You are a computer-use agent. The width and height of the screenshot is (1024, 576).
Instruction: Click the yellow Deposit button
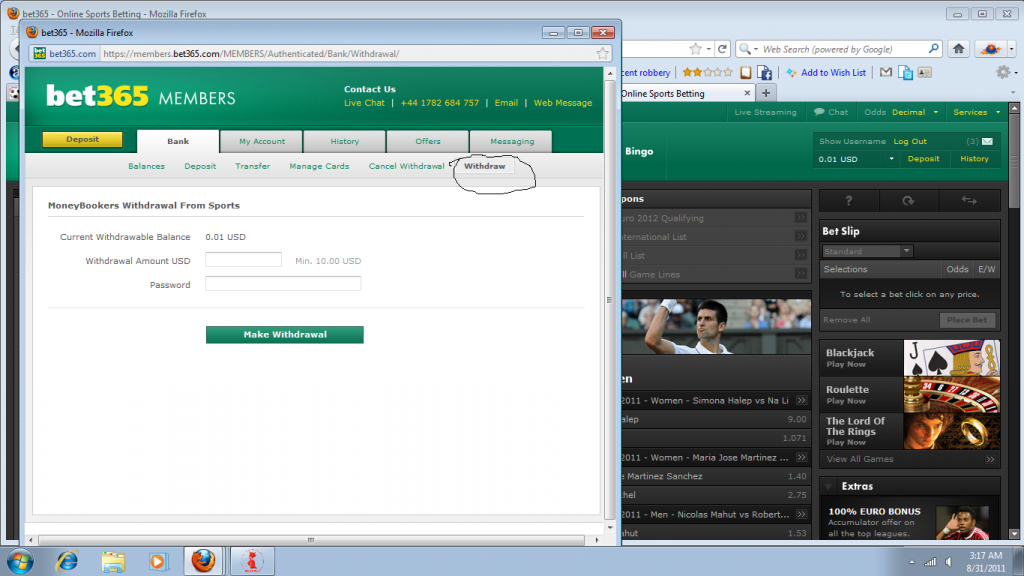pyautogui.click(x=82, y=139)
